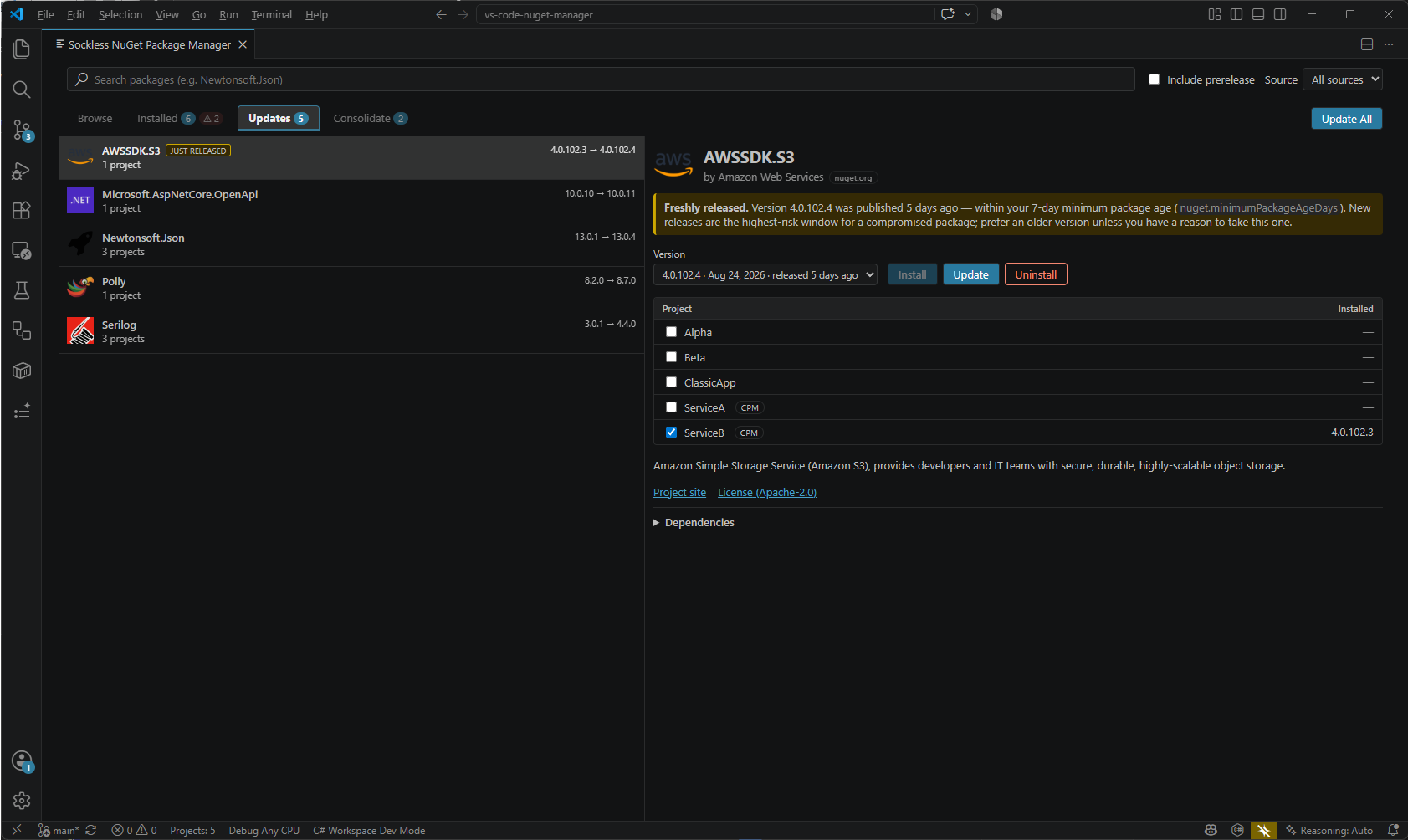Open the File menu

(x=45, y=14)
